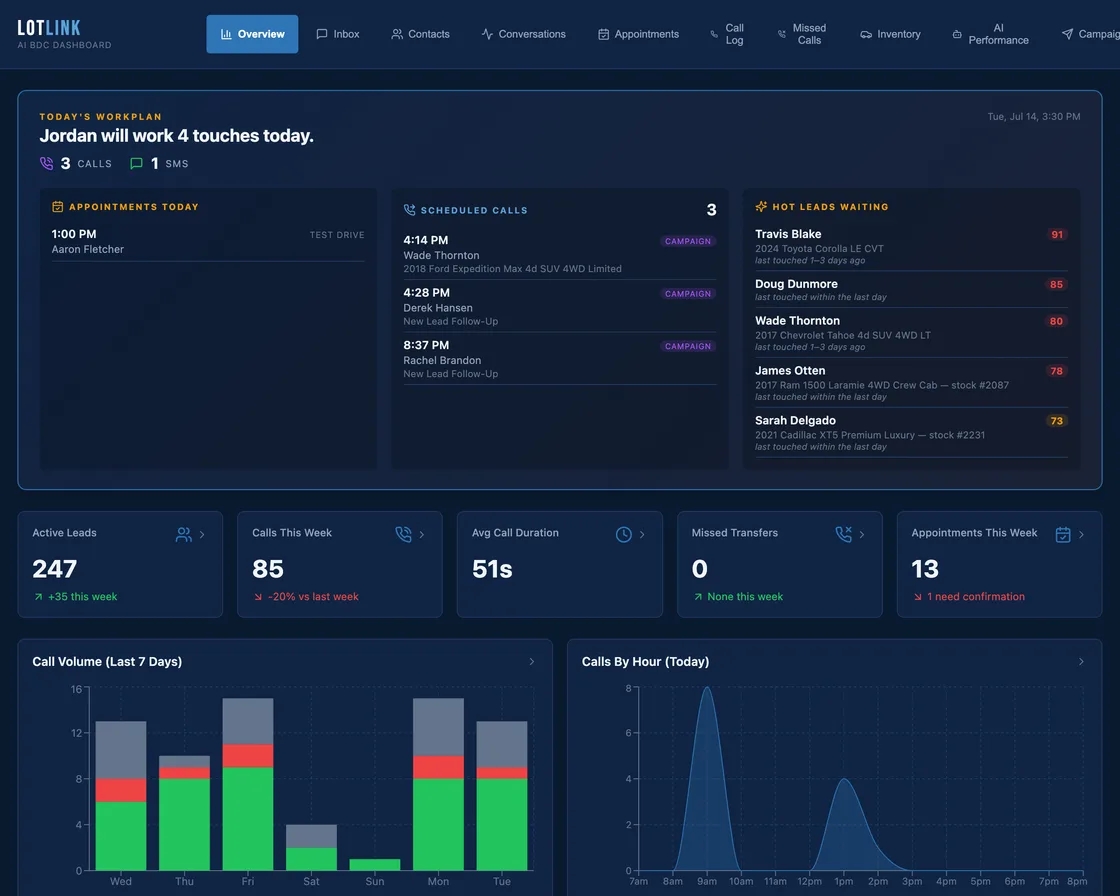Open Missed Transfers details chevron
Image resolution: width=1120 pixels, height=896 pixels.
[x=862, y=534]
